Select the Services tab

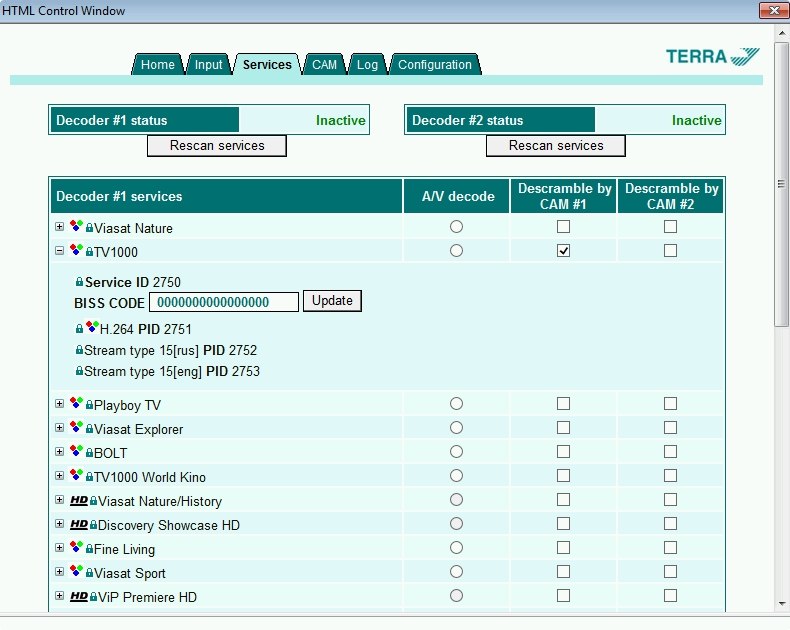[x=267, y=65]
